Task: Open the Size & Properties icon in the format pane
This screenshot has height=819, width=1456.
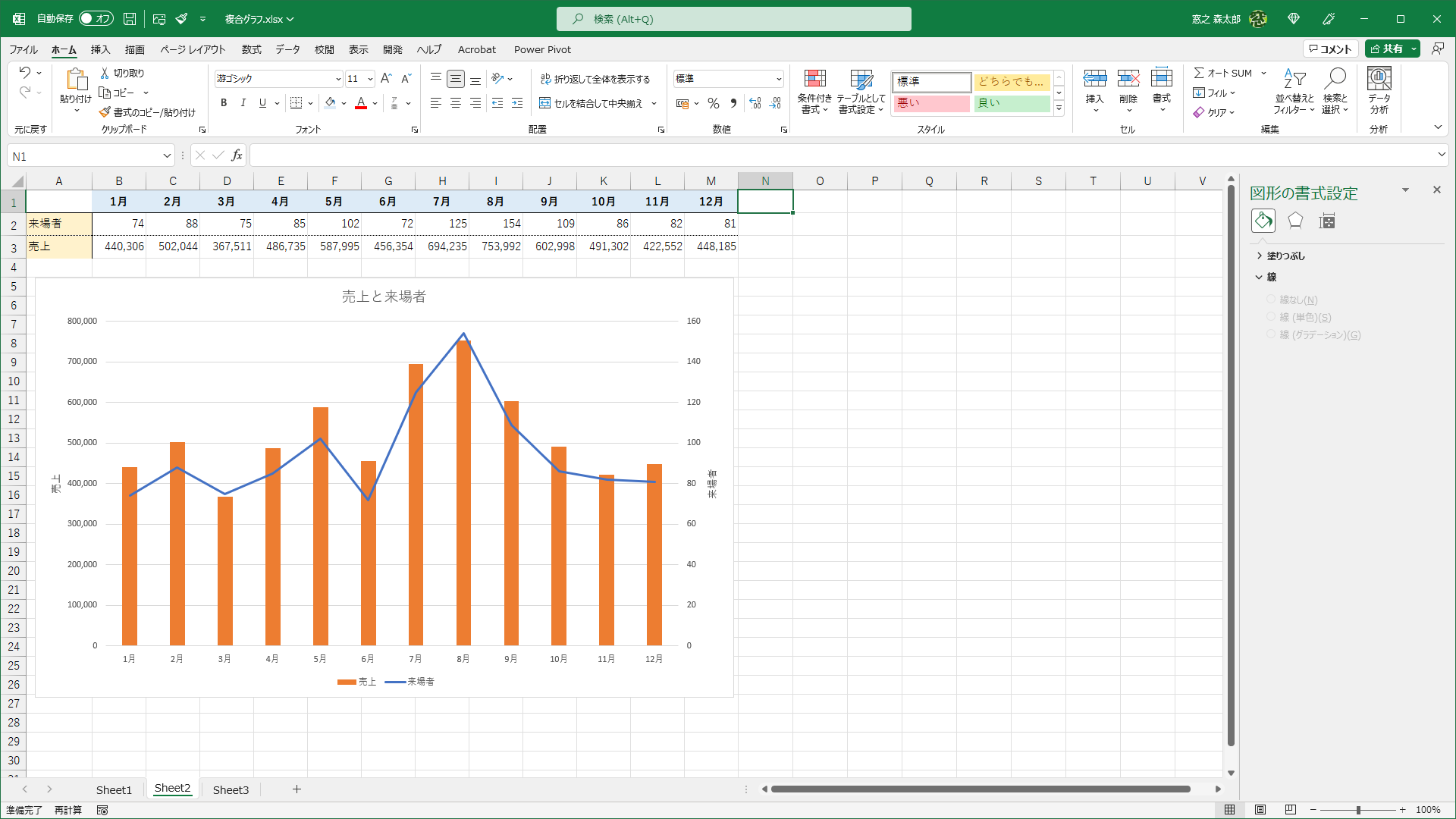Action: click(x=1326, y=221)
